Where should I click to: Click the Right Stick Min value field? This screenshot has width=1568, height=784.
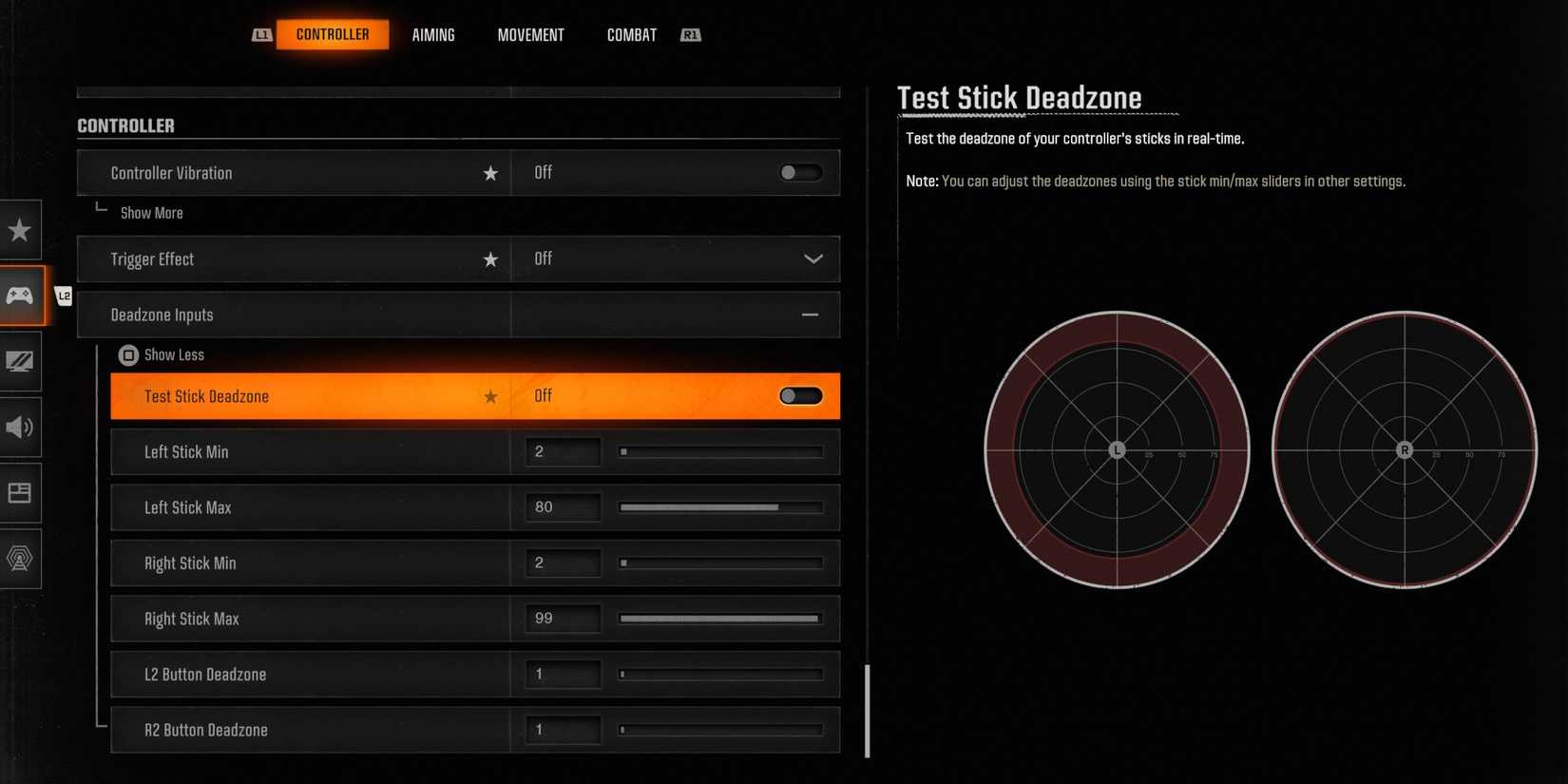coord(563,563)
